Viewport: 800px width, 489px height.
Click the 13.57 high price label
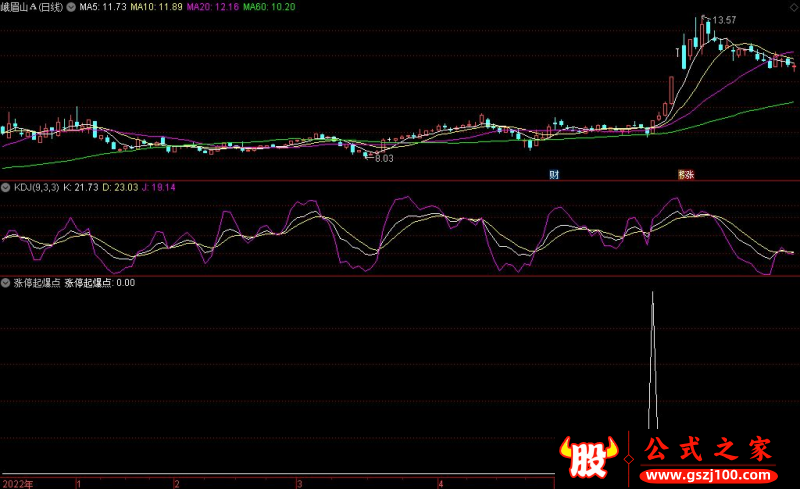[723, 20]
